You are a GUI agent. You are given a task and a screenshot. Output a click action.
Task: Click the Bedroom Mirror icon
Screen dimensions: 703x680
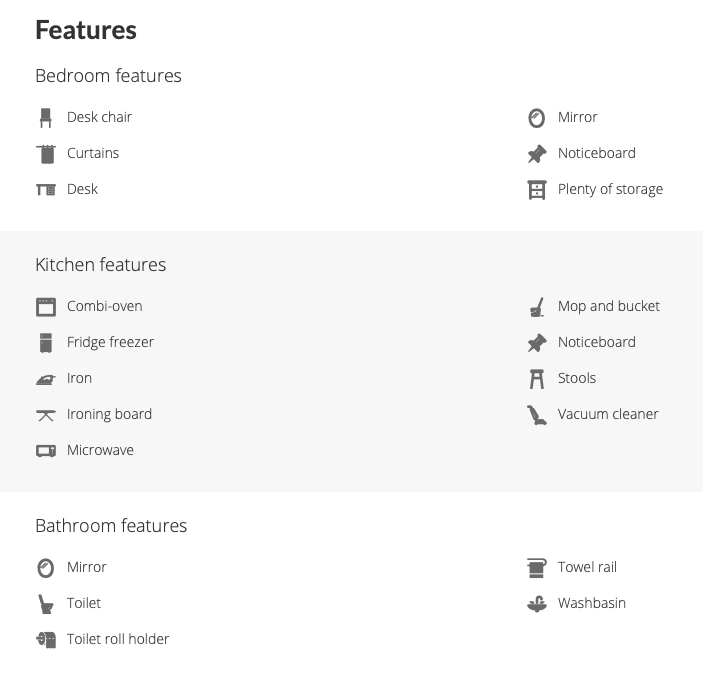coord(537,118)
